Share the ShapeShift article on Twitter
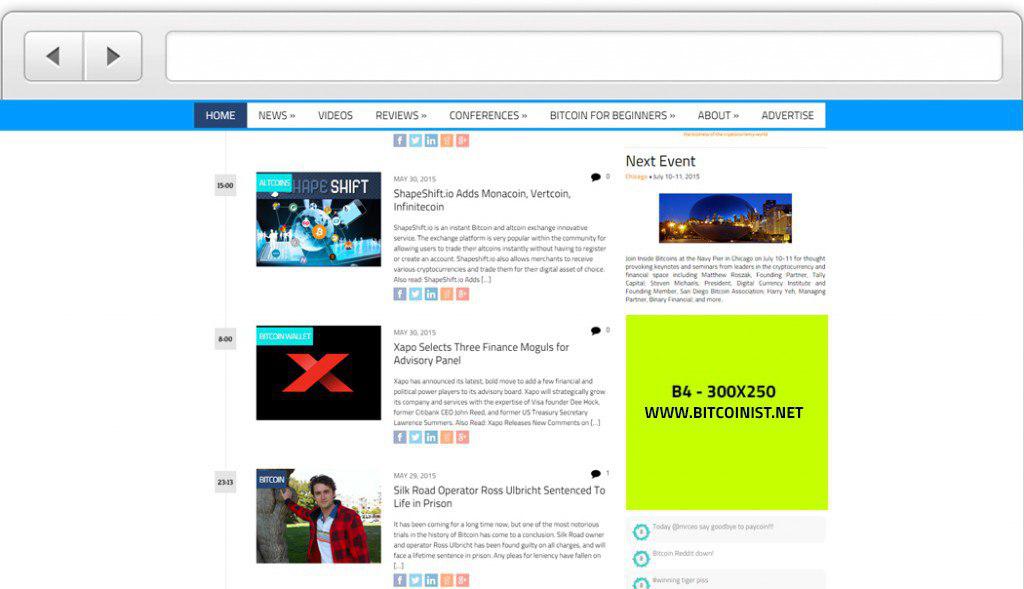The height and width of the screenshot is (589, 1024). (x=415, y=294)
